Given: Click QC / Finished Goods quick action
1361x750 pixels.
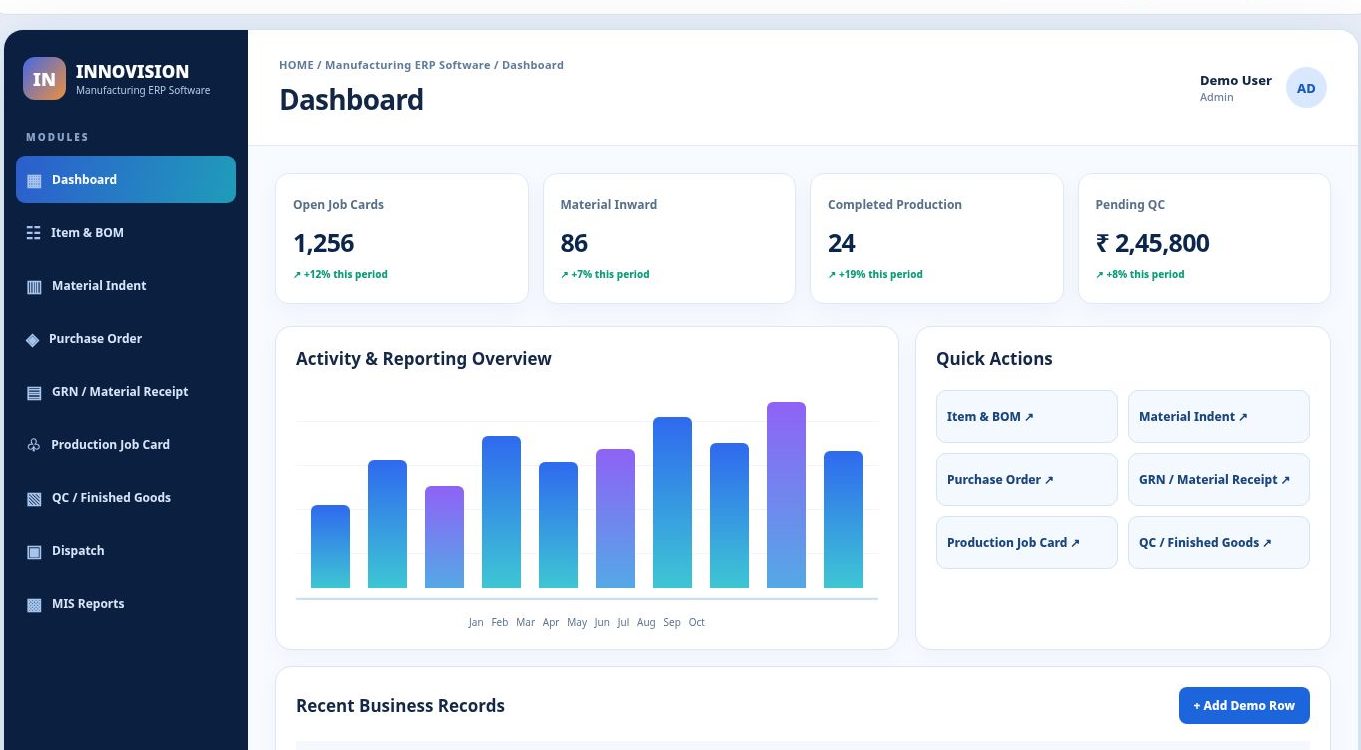Looking at the screenshot, I should (1218, 543).
